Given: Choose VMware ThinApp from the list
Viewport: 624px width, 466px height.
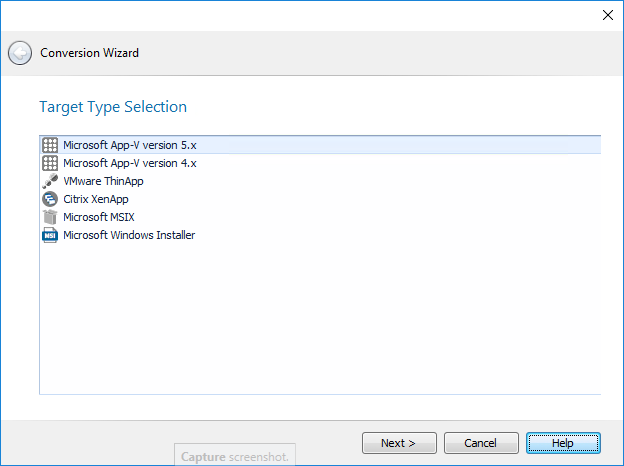Looking at the screenshot, I should [104, 181].
